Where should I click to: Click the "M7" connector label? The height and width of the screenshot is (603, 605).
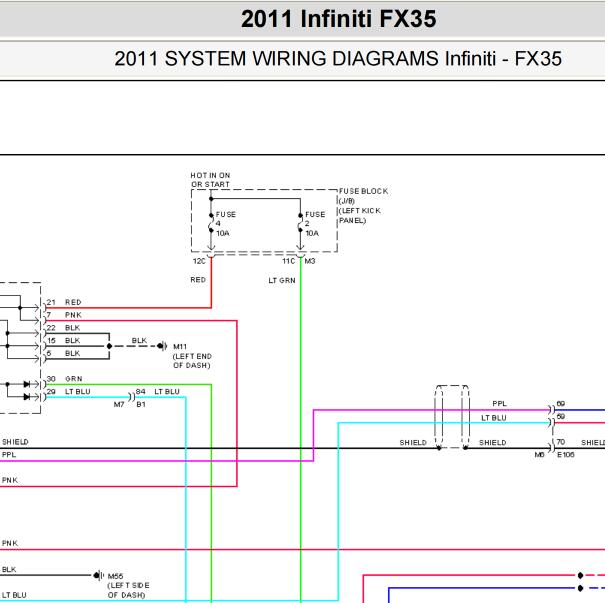(x=119, y=404)
